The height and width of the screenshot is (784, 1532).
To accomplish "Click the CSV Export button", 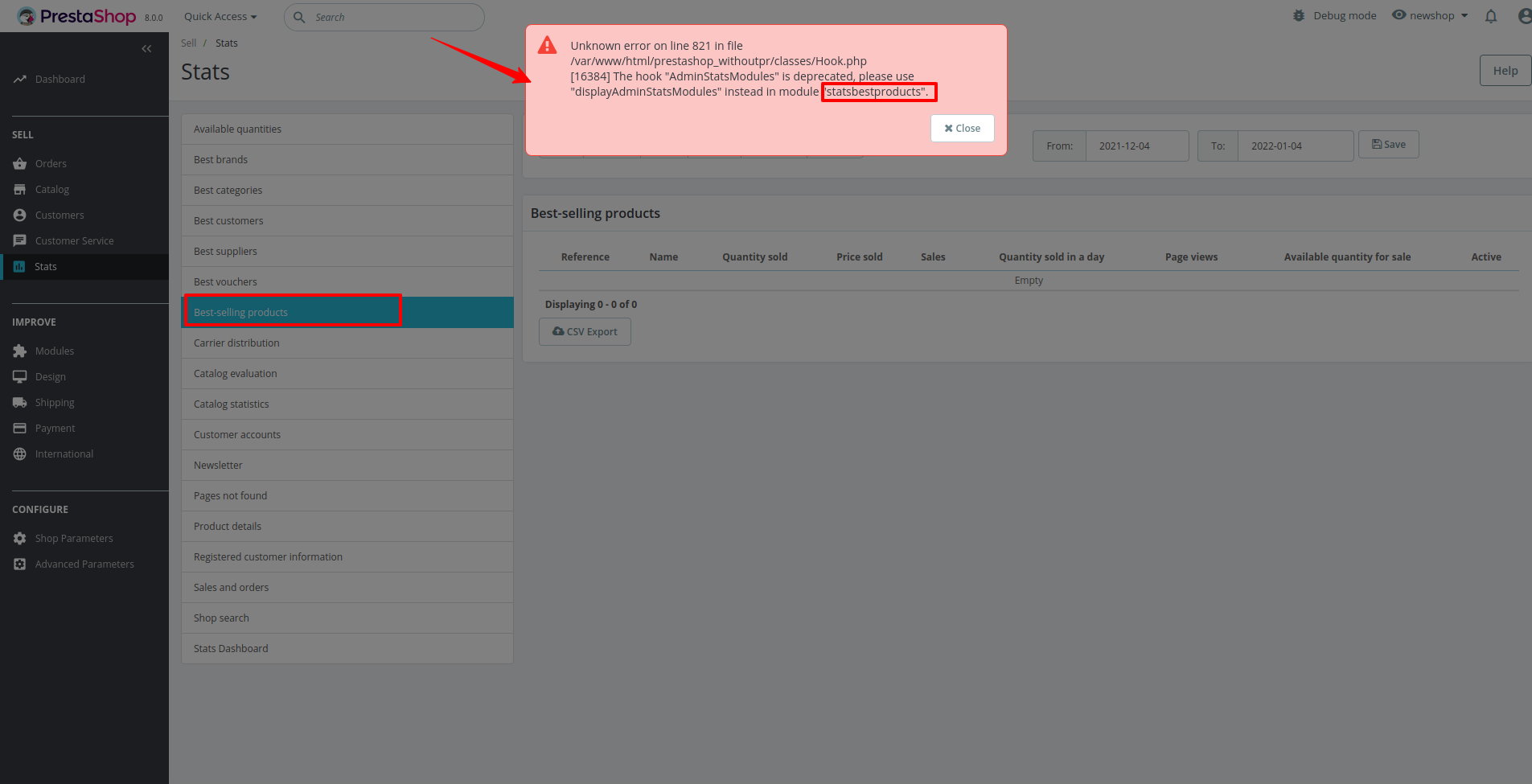I will (585, 331).
